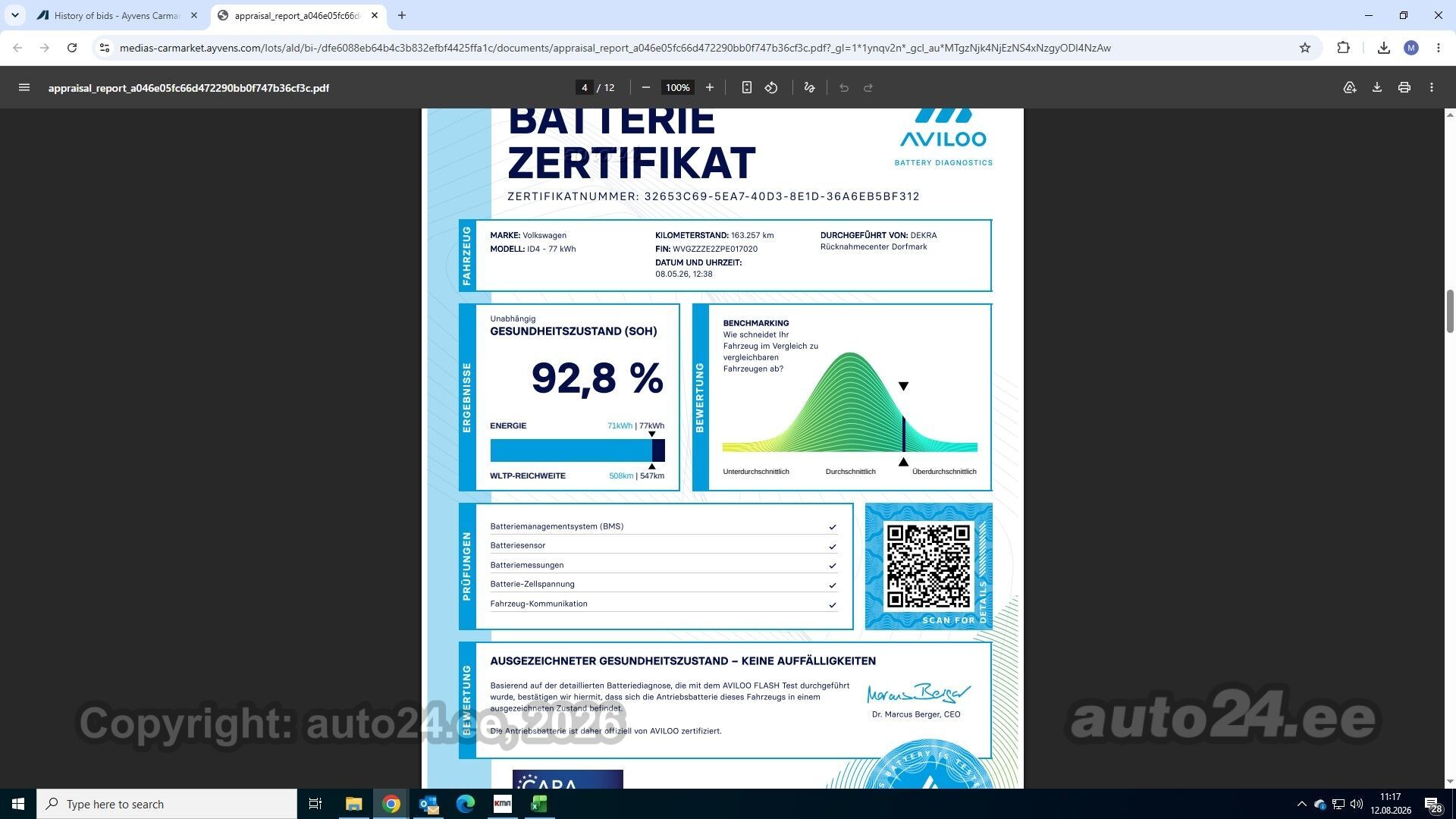Click the date 08.05.26, 12:38 text
Viewport: 1456px width, 819px height.
[684, 274]
